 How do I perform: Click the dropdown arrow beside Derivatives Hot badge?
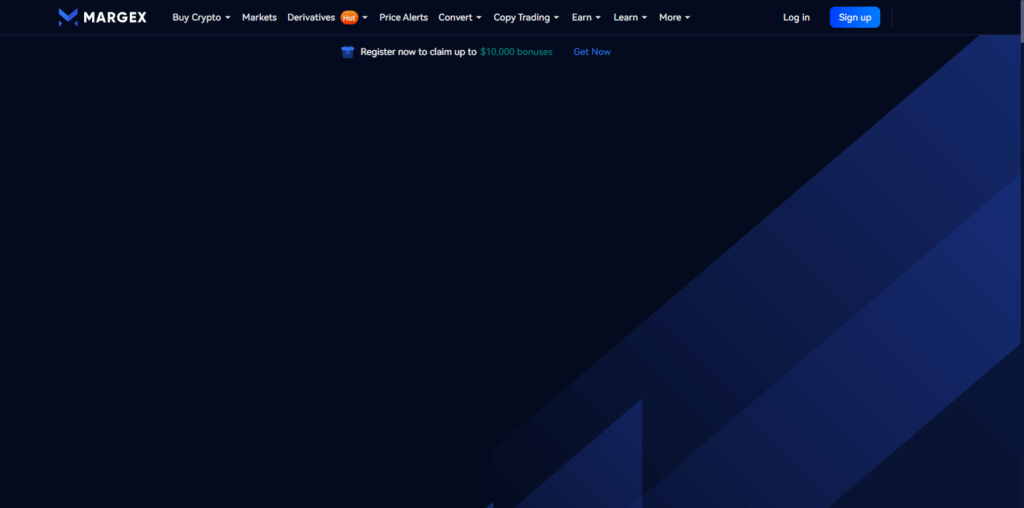click(365, 18)
